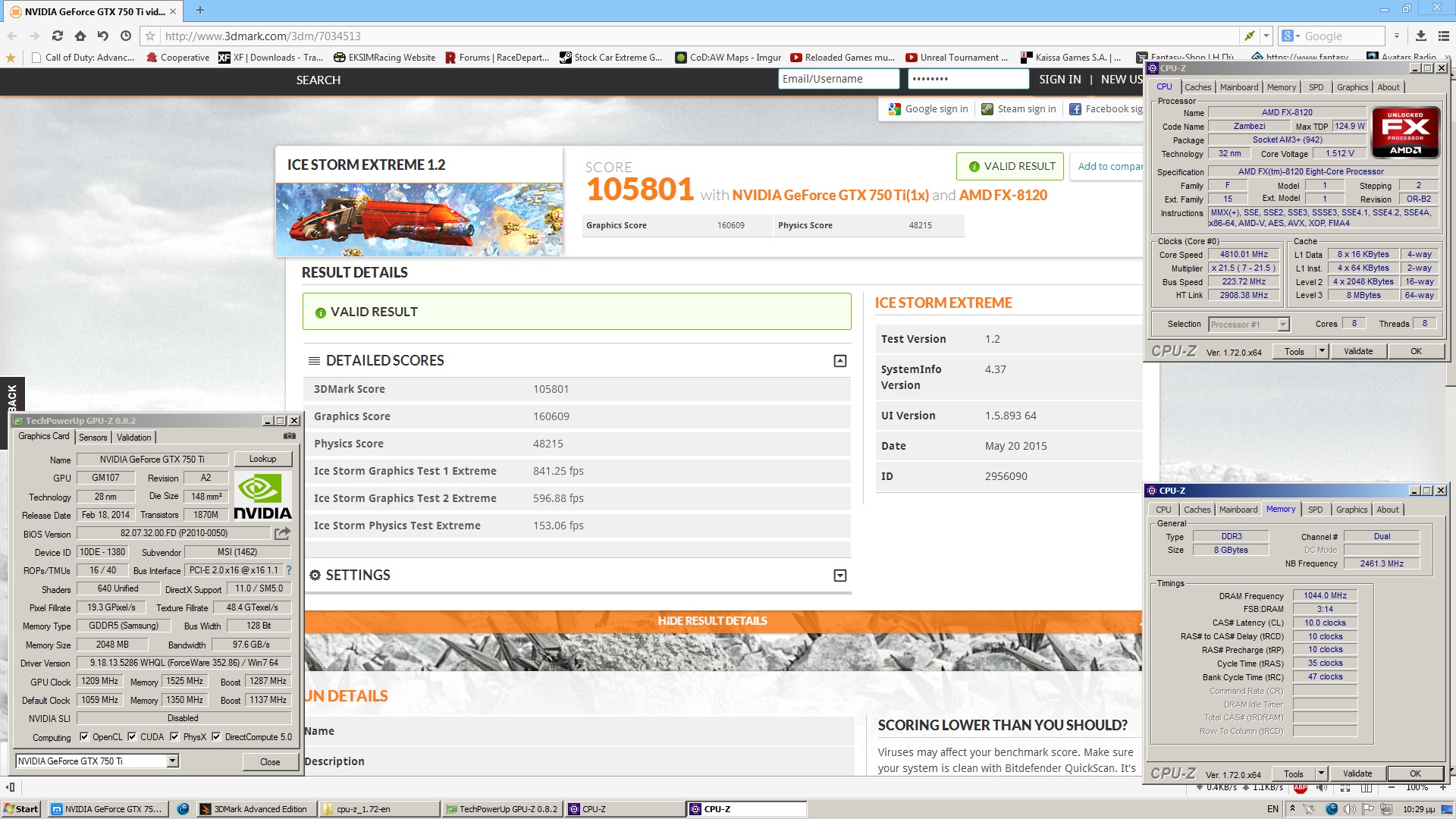Toggle the PhysX checkbox in GPU-Z
1456x819 pixels.
(174, 736)
